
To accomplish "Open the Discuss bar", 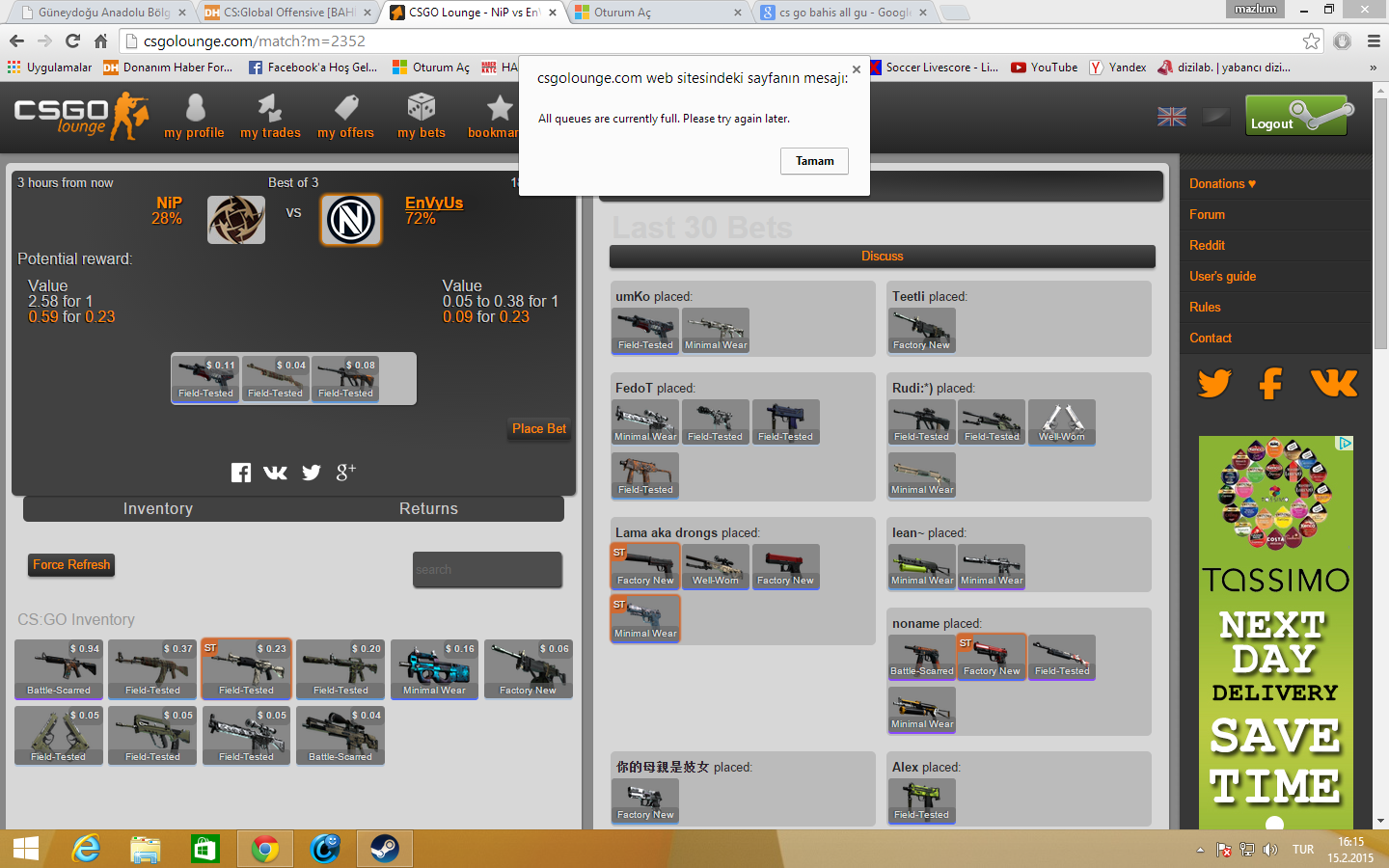I will click(883, 257).
